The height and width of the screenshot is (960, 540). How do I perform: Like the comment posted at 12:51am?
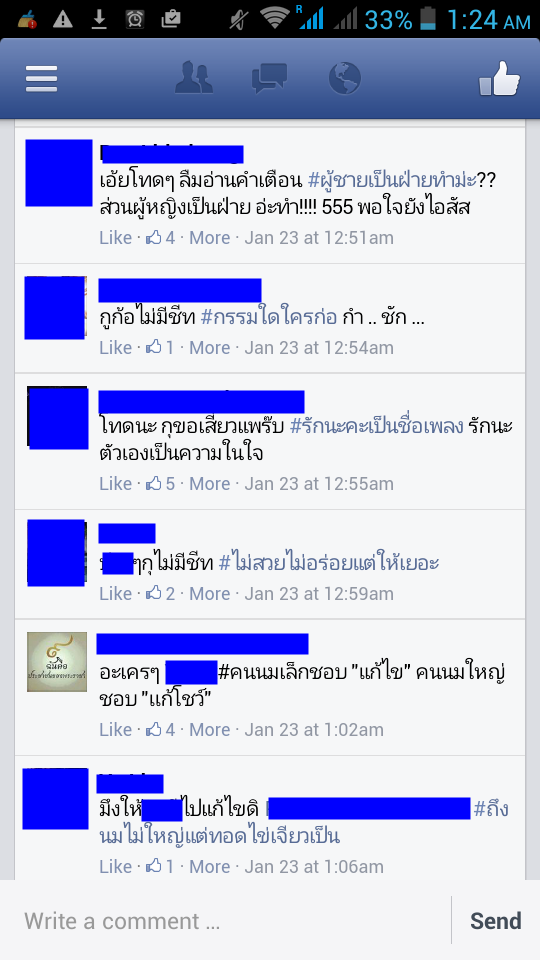(116, 238)
